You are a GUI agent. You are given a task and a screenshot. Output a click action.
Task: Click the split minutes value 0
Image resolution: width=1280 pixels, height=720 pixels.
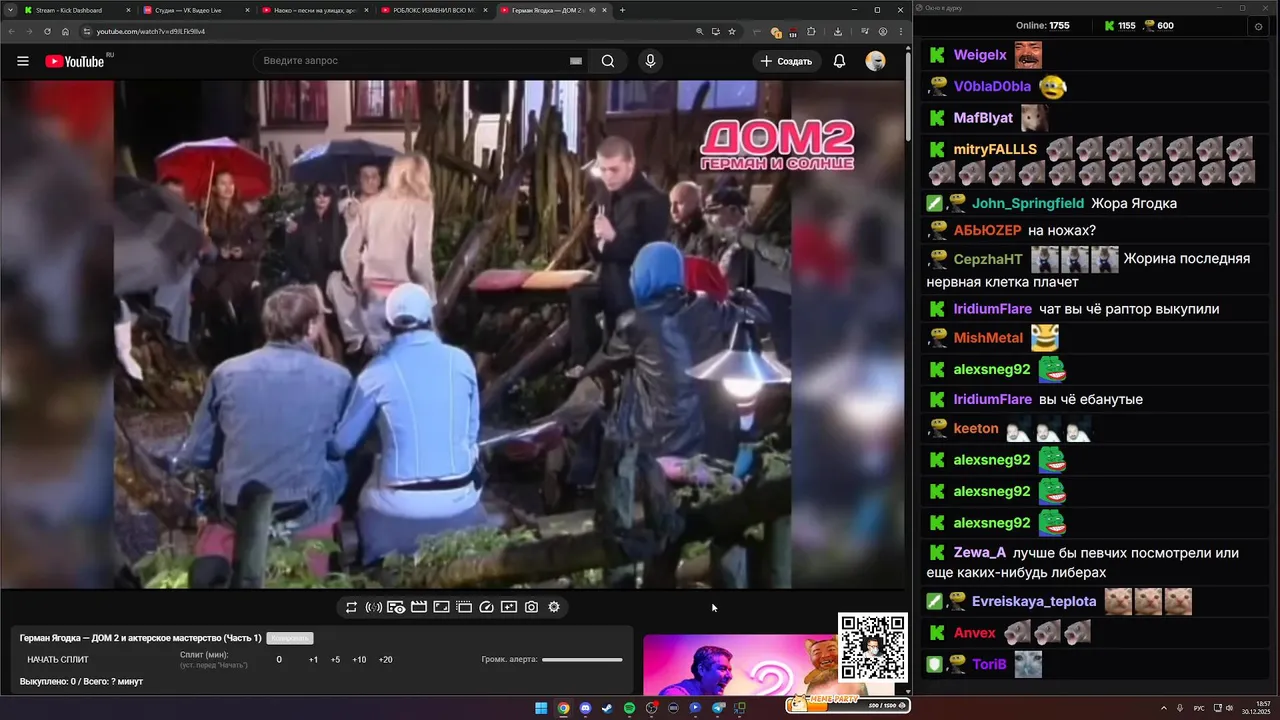pyautogui.click(x=279, y=660)
